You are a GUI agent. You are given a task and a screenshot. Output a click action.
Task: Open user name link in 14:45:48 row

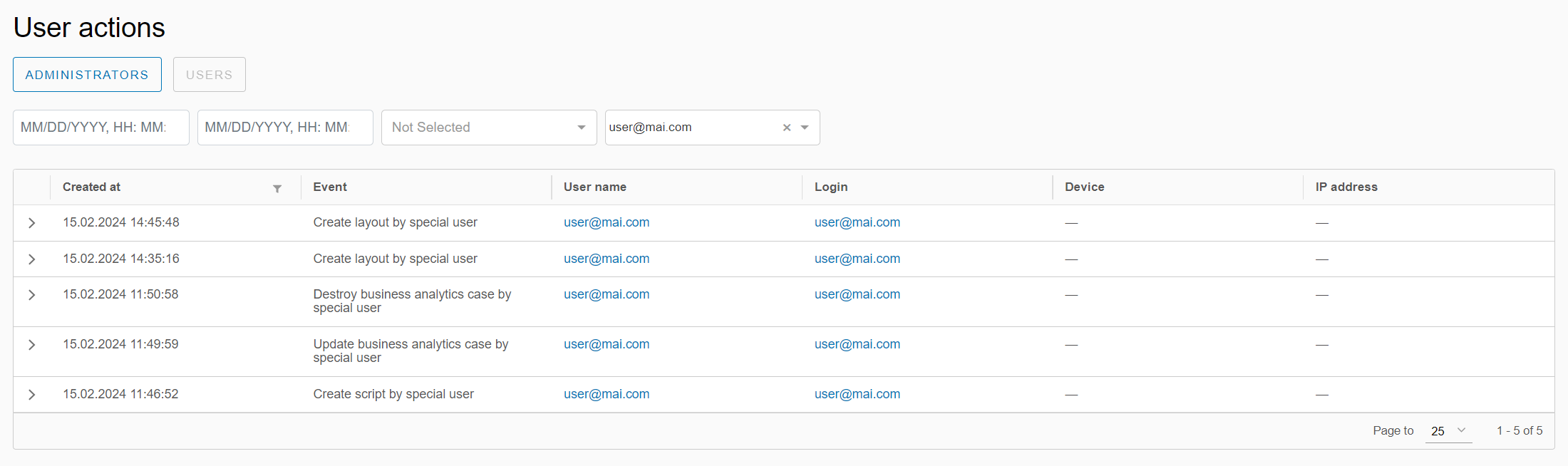tap(606, 222)
